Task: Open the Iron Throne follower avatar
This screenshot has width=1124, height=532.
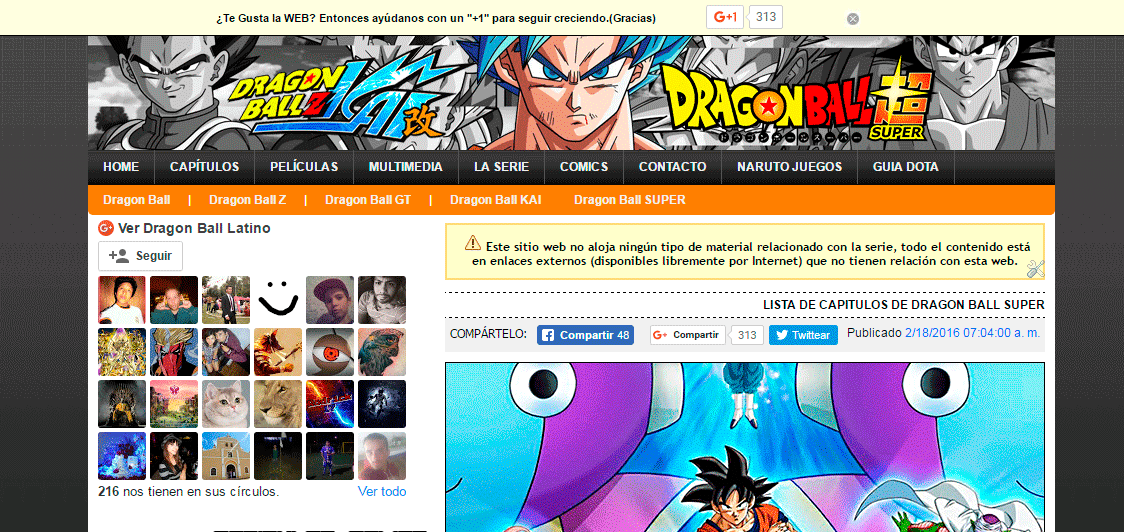Action: pyautogui.click(x=122, y=404)
